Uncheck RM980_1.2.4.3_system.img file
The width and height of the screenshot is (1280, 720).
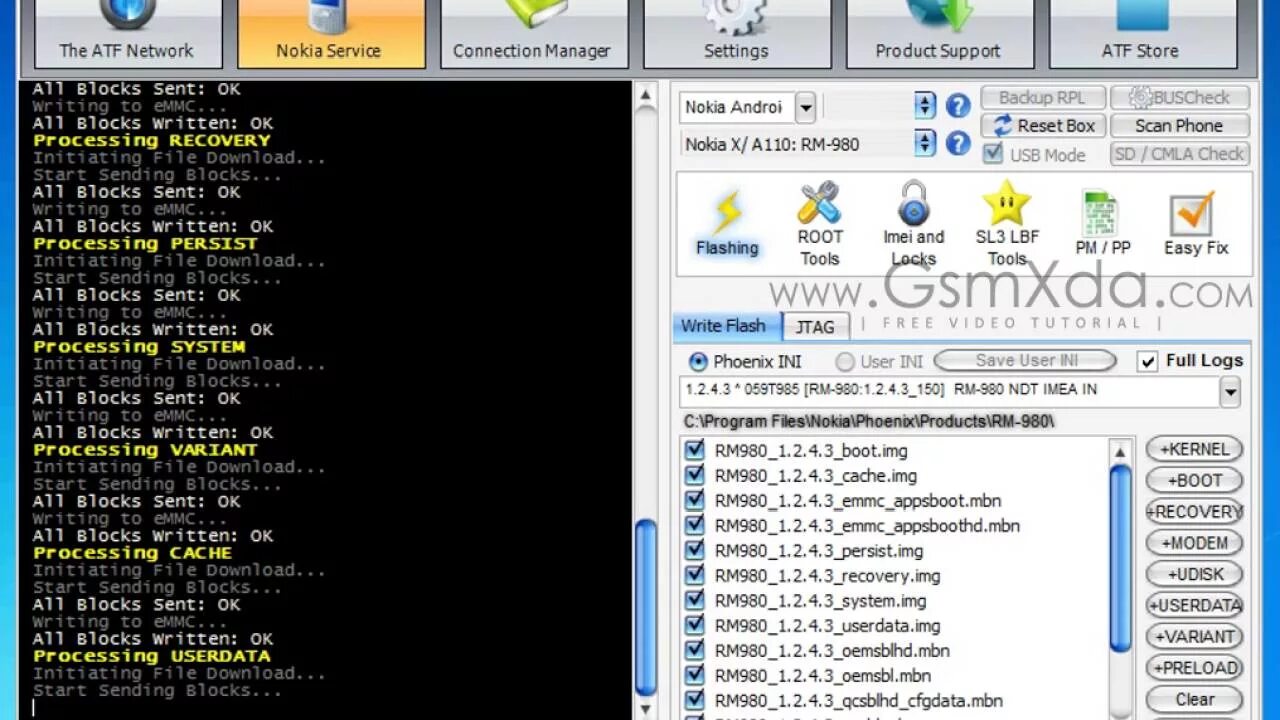(695, 601)
